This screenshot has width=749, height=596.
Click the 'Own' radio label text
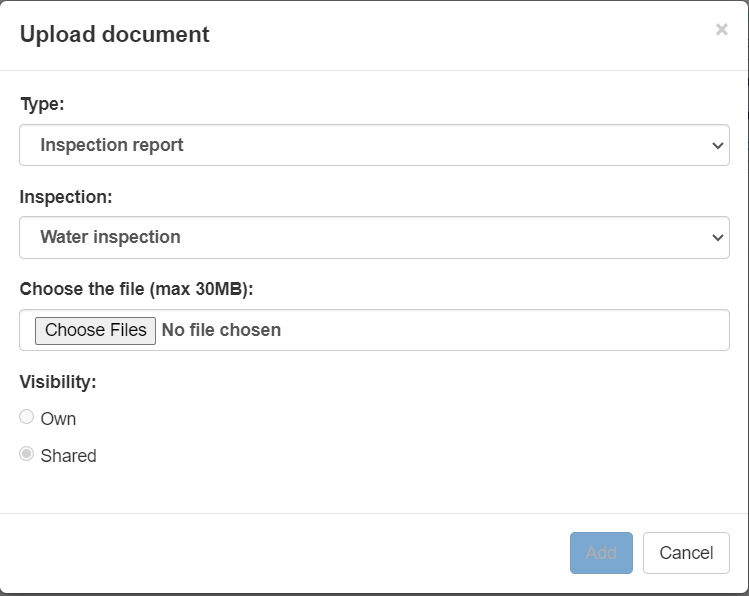pos(58,419)
